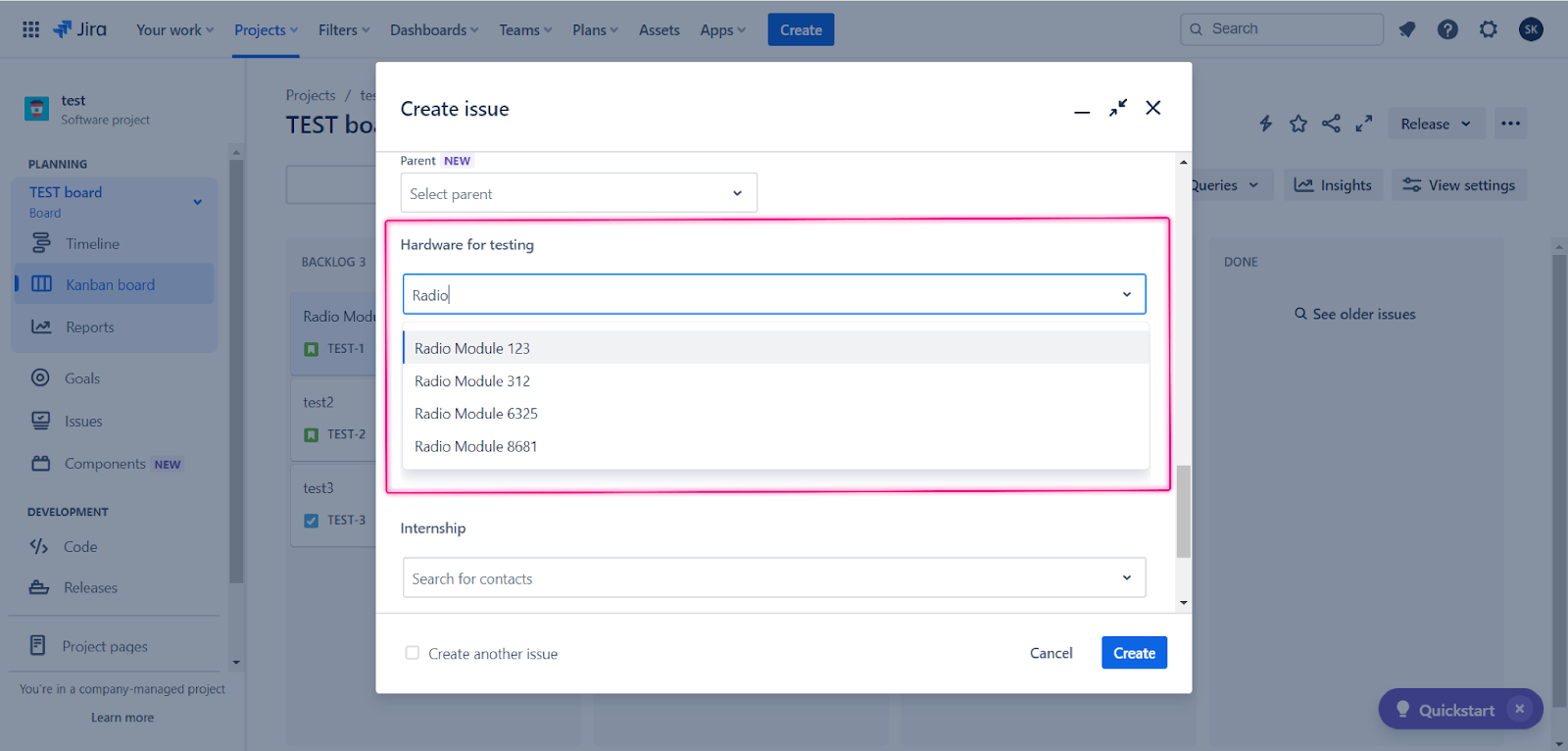Click the Projects breadcrumb link
Viewport: 1568px width, 751px height.
[x=311, y=95]
